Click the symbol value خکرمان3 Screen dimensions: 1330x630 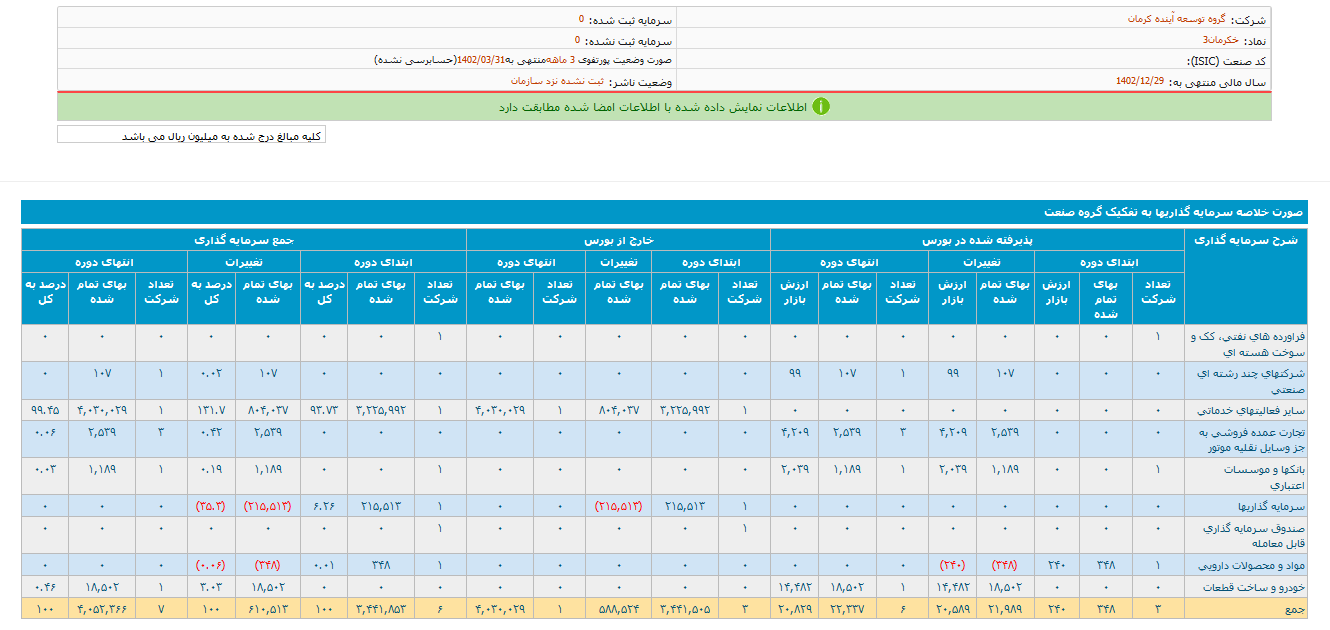[x=1220, y=40]
